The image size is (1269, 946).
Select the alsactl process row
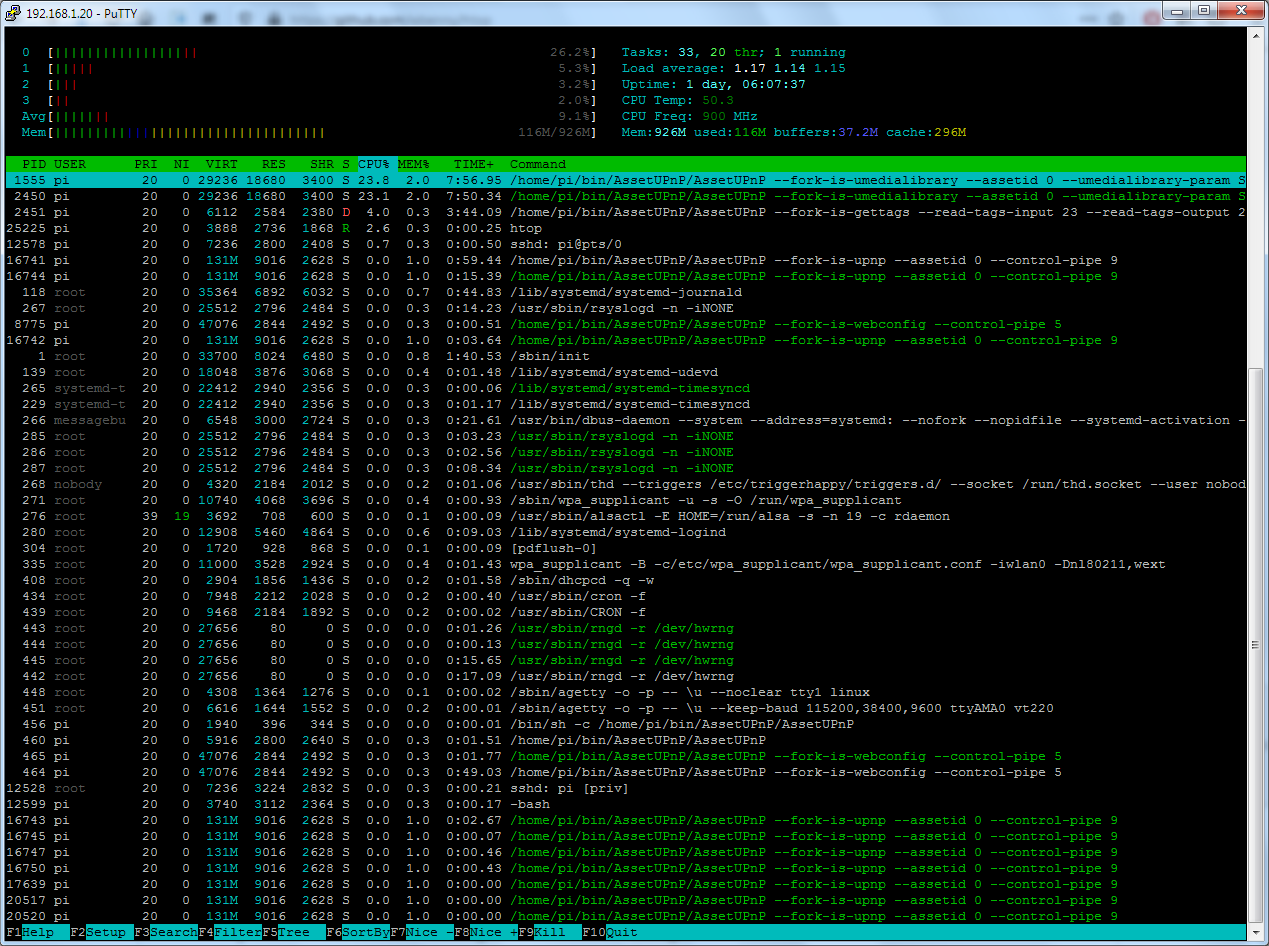click(626, 516)
